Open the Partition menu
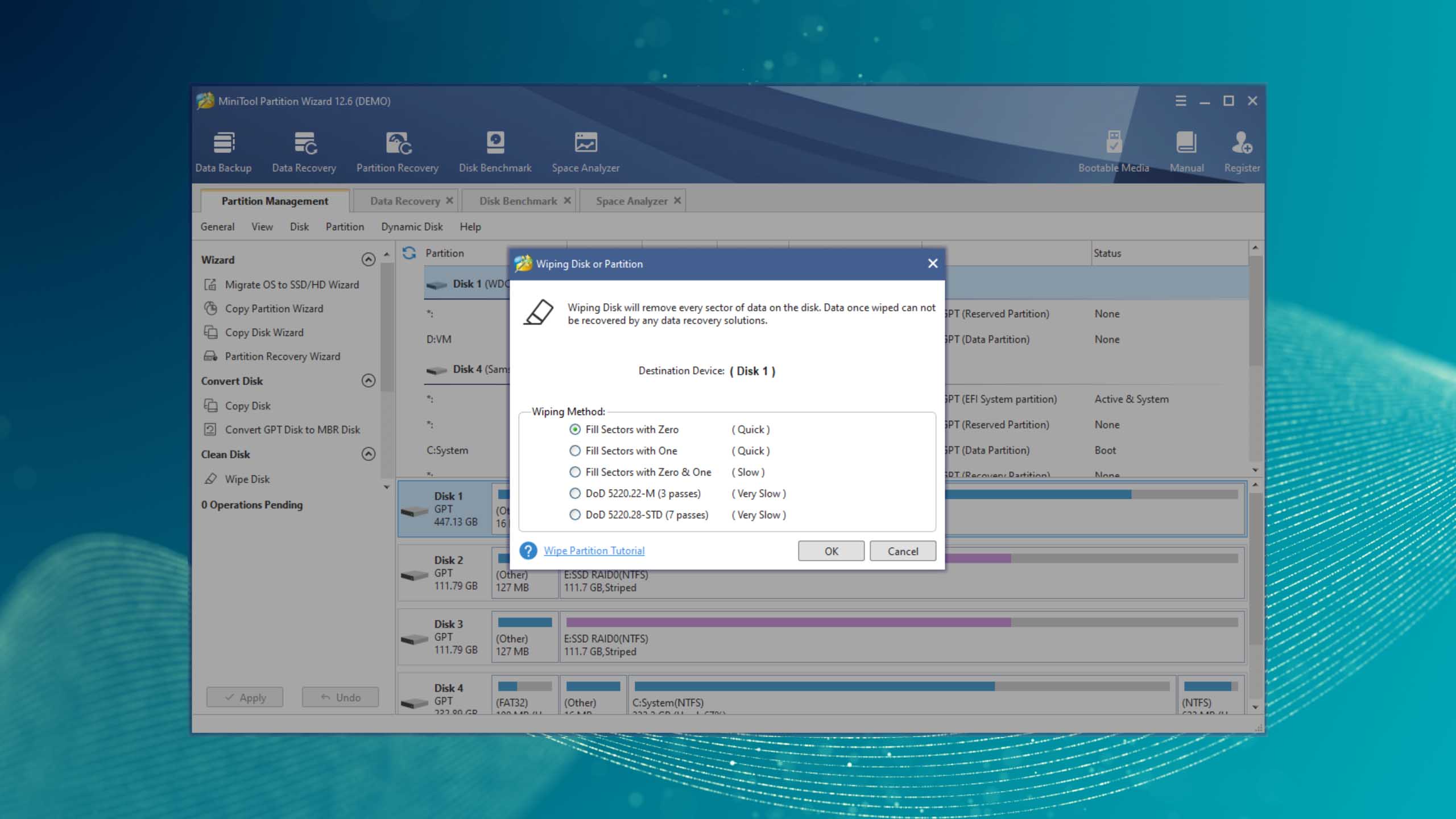The width and height of the screenshot is (1456, 819). (345, 226)
